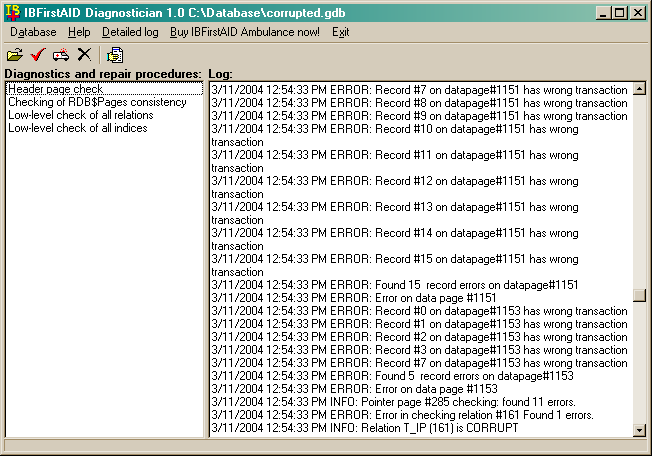Image resolution: width=652 pixels, height=456 pixels.
Task: Copy the log using the clipboard toolbar icon
Action: (x=115, y=55)
